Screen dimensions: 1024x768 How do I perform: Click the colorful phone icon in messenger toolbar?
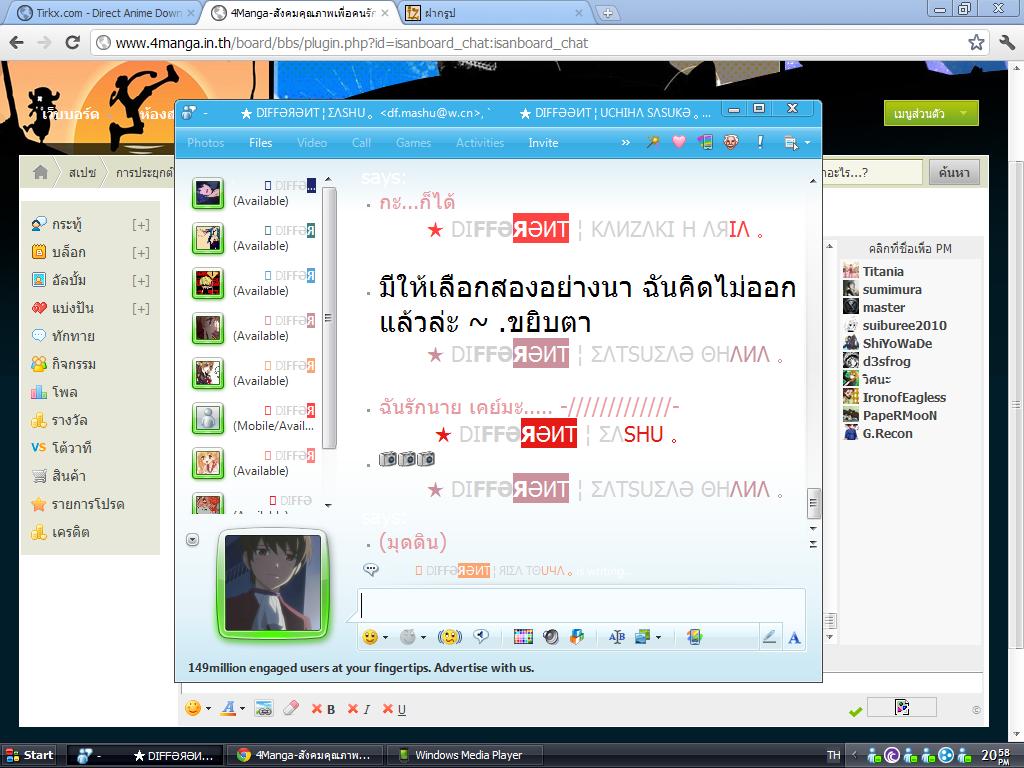[x=694, y=637]
